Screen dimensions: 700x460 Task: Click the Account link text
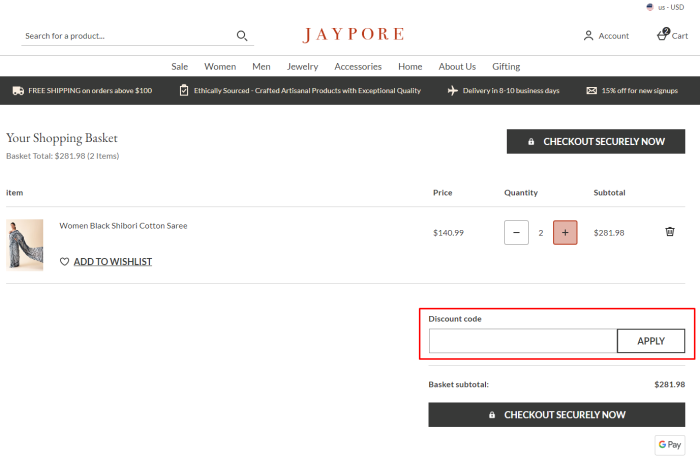[x=613, y=36]
